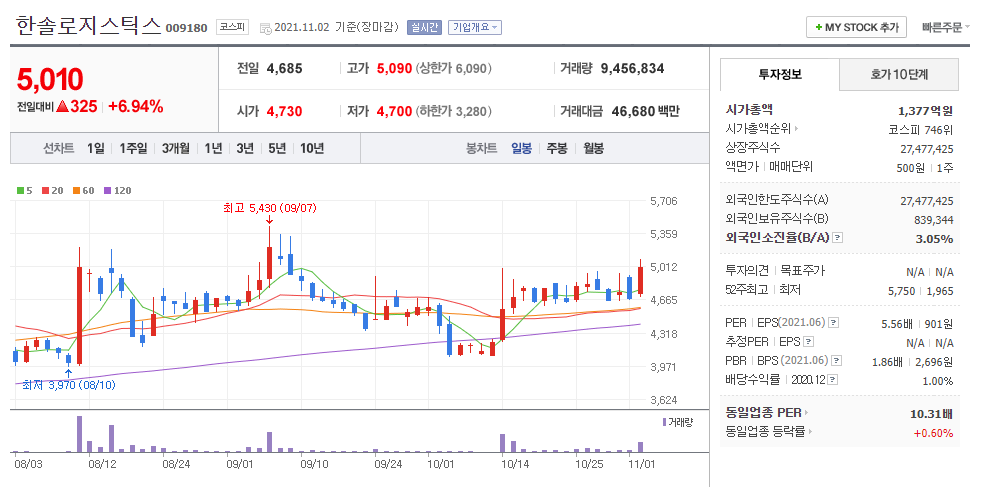Click help icon next to 배당수익률 2020.12

coord(832,380)
